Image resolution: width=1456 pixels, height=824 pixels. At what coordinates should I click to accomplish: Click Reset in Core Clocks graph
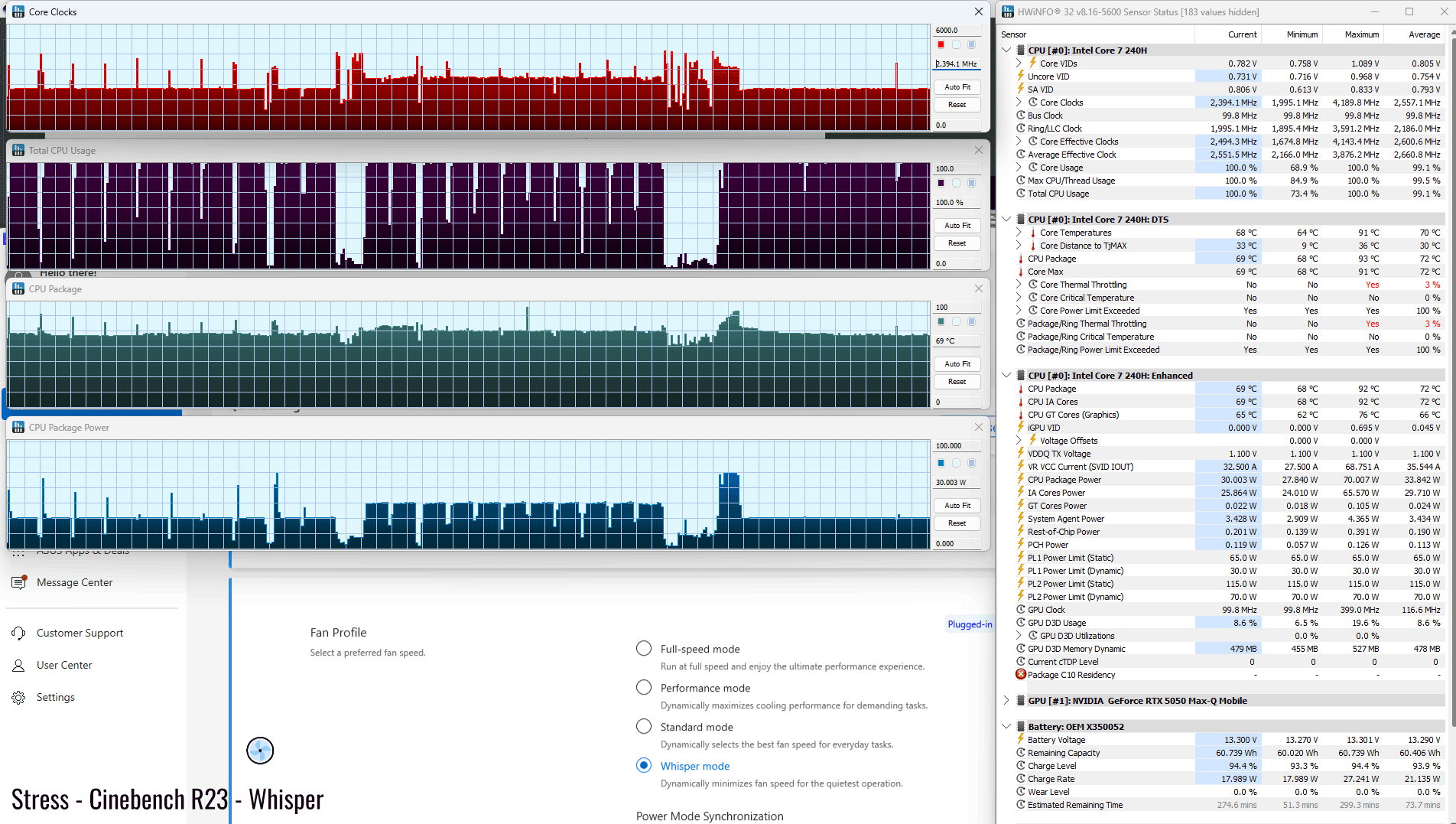point(957,105)
